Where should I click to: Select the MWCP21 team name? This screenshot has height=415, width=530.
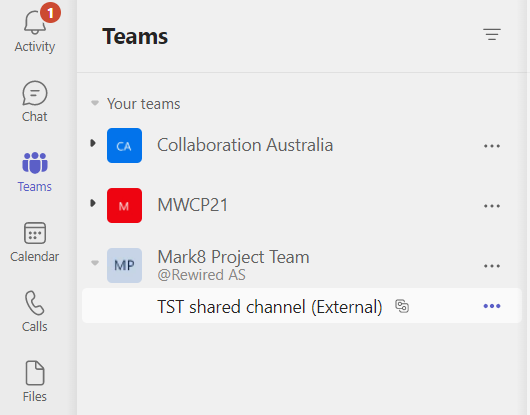click(193, 205)
